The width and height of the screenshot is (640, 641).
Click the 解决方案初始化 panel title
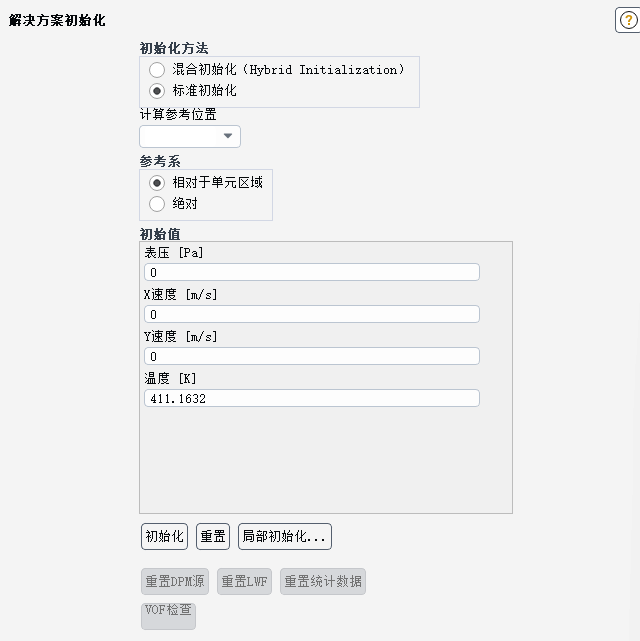57,20
